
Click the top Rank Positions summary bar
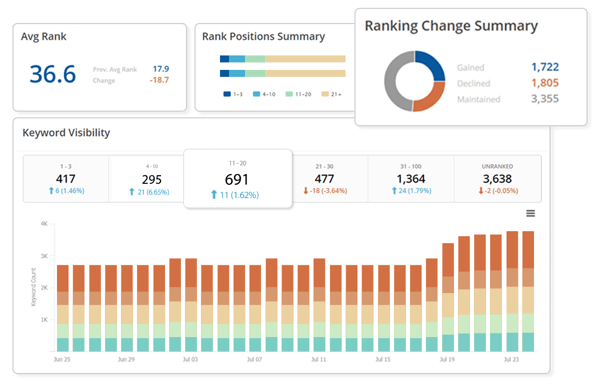[x=283, y=59]
